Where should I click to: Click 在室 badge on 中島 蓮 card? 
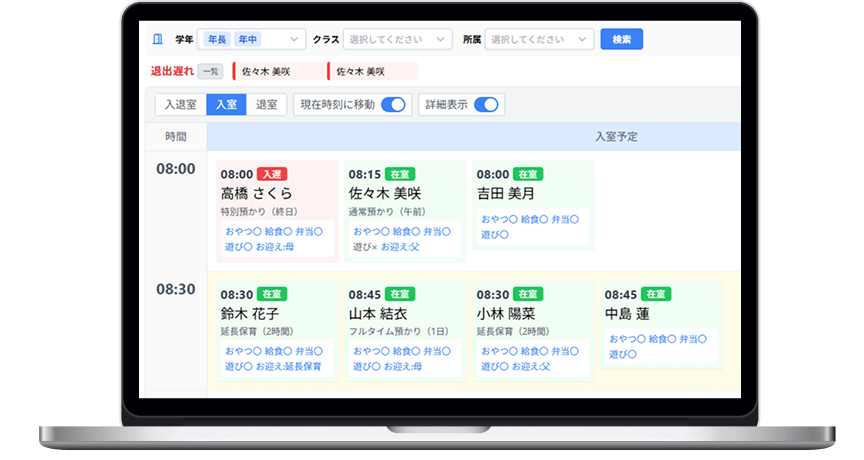click(656, 294)
